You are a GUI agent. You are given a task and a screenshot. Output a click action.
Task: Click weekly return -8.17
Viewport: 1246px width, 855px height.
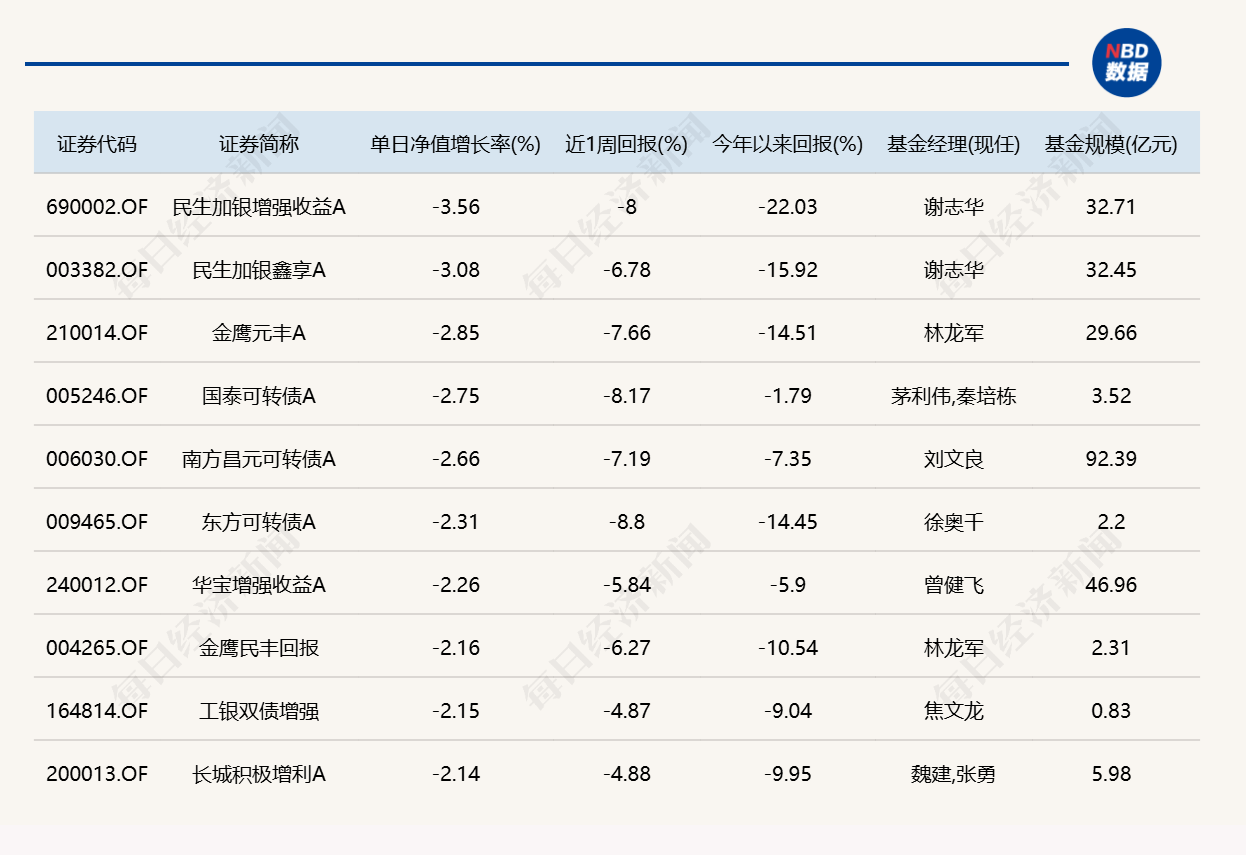tap(627, 396)
